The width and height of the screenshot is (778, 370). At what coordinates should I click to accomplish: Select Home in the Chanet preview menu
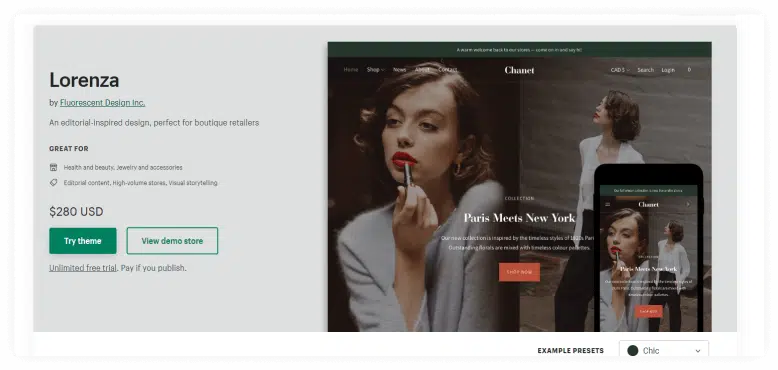[x=351, y=70]
